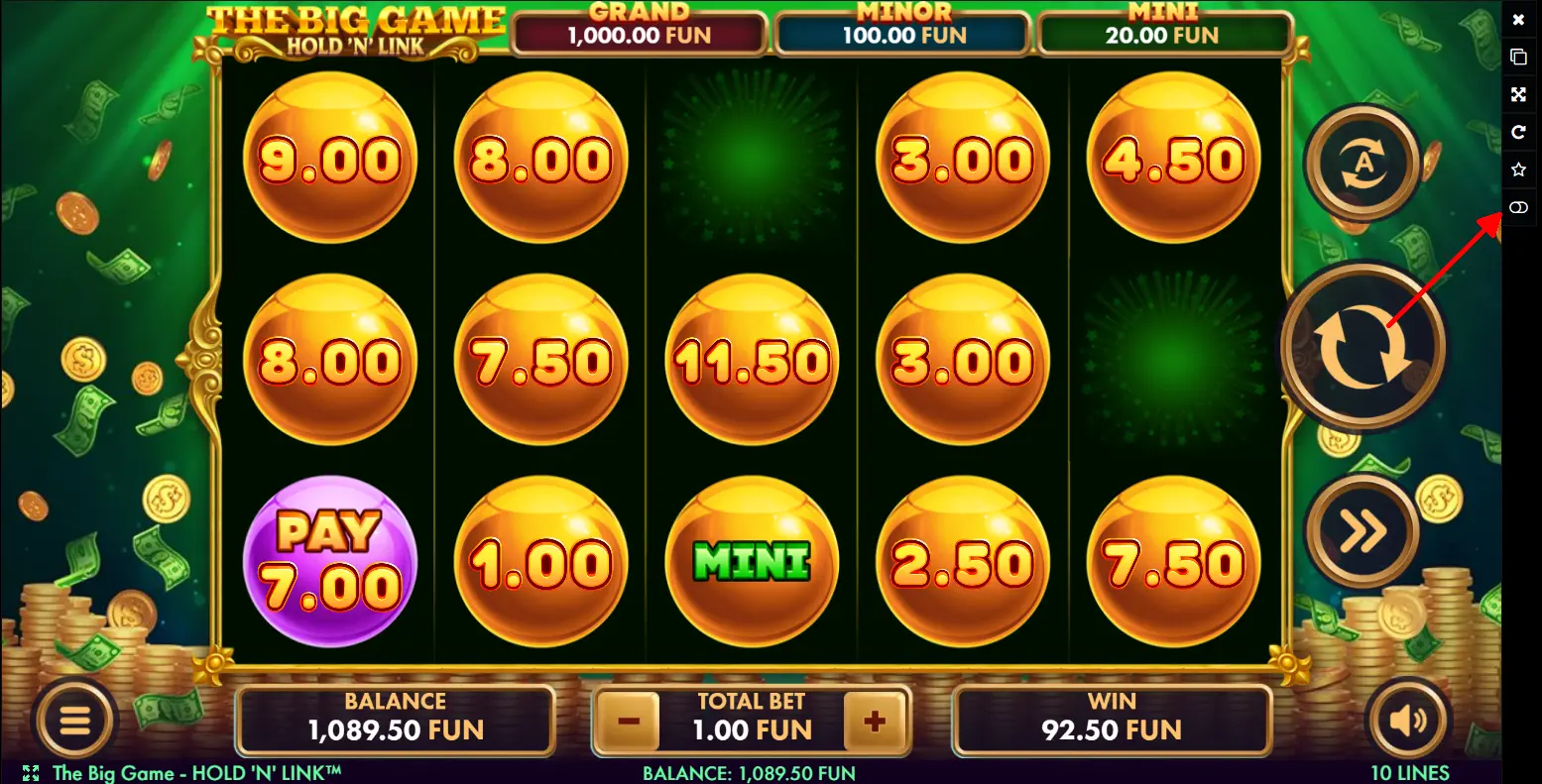1542x784 pixels.
Task: Select the purple PAY 7.00 orb
Action: 329,562
